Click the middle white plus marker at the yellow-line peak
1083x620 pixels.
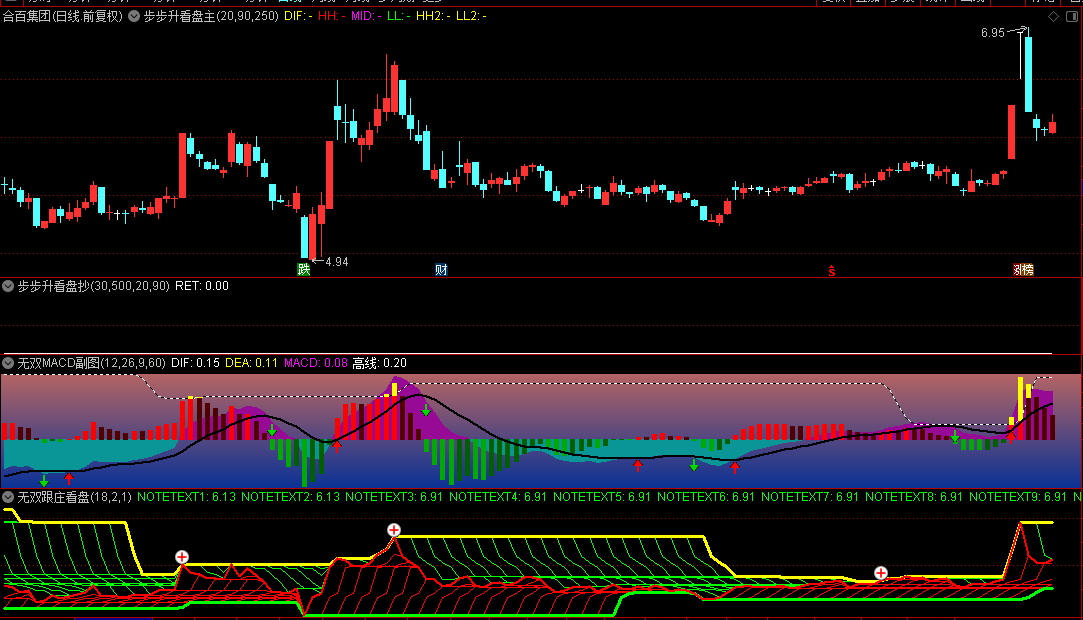(394, 530)
